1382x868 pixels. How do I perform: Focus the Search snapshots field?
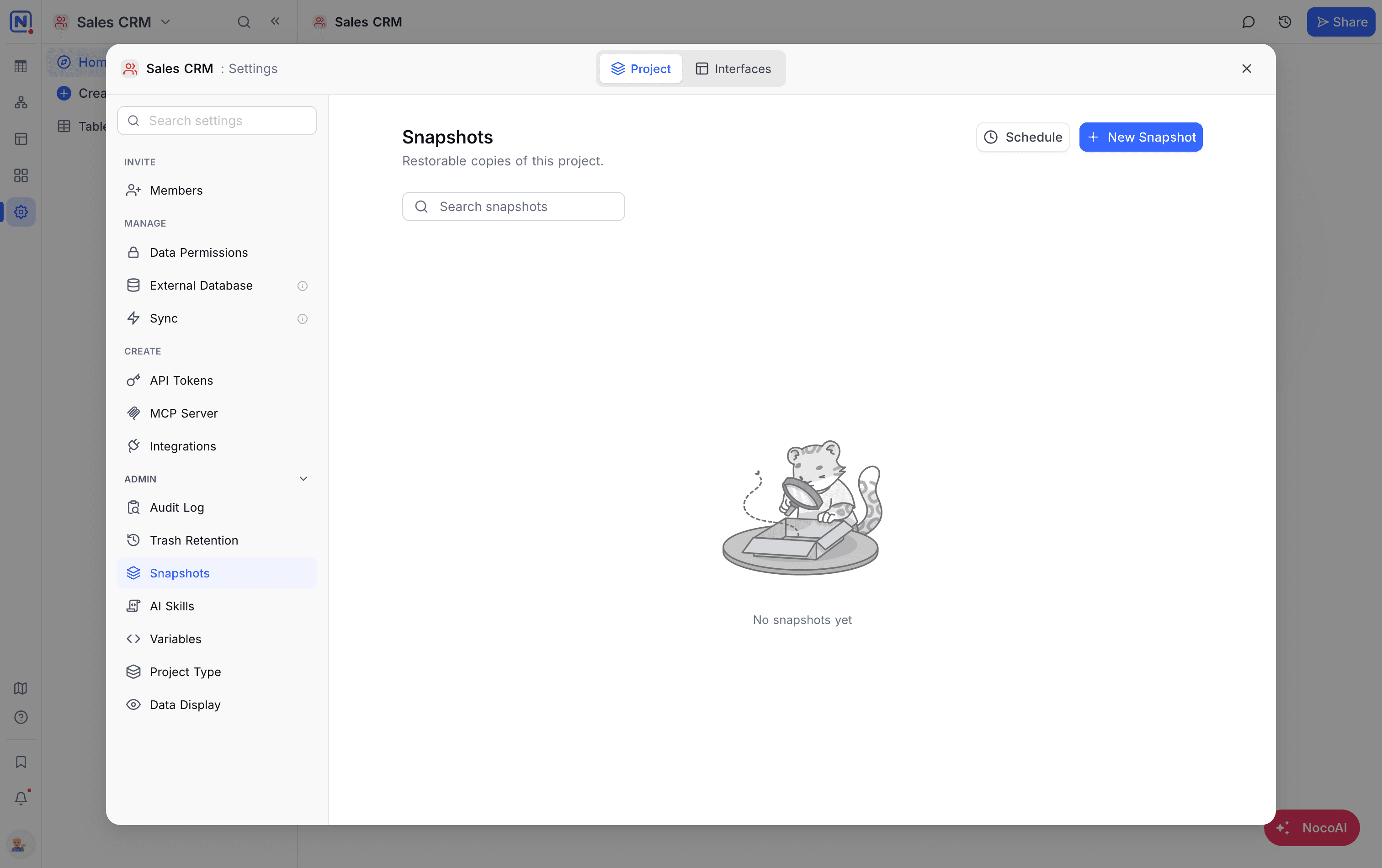(x=513, y=206)
